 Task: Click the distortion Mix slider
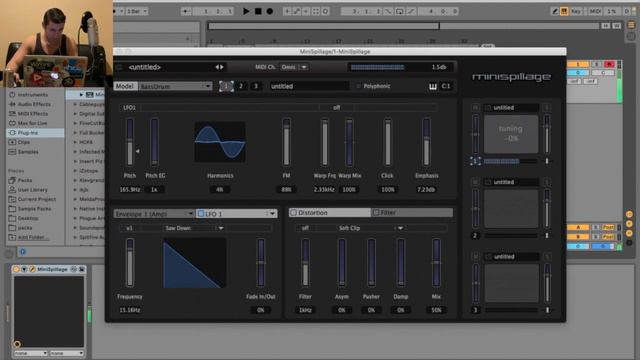tap(436, 263)
